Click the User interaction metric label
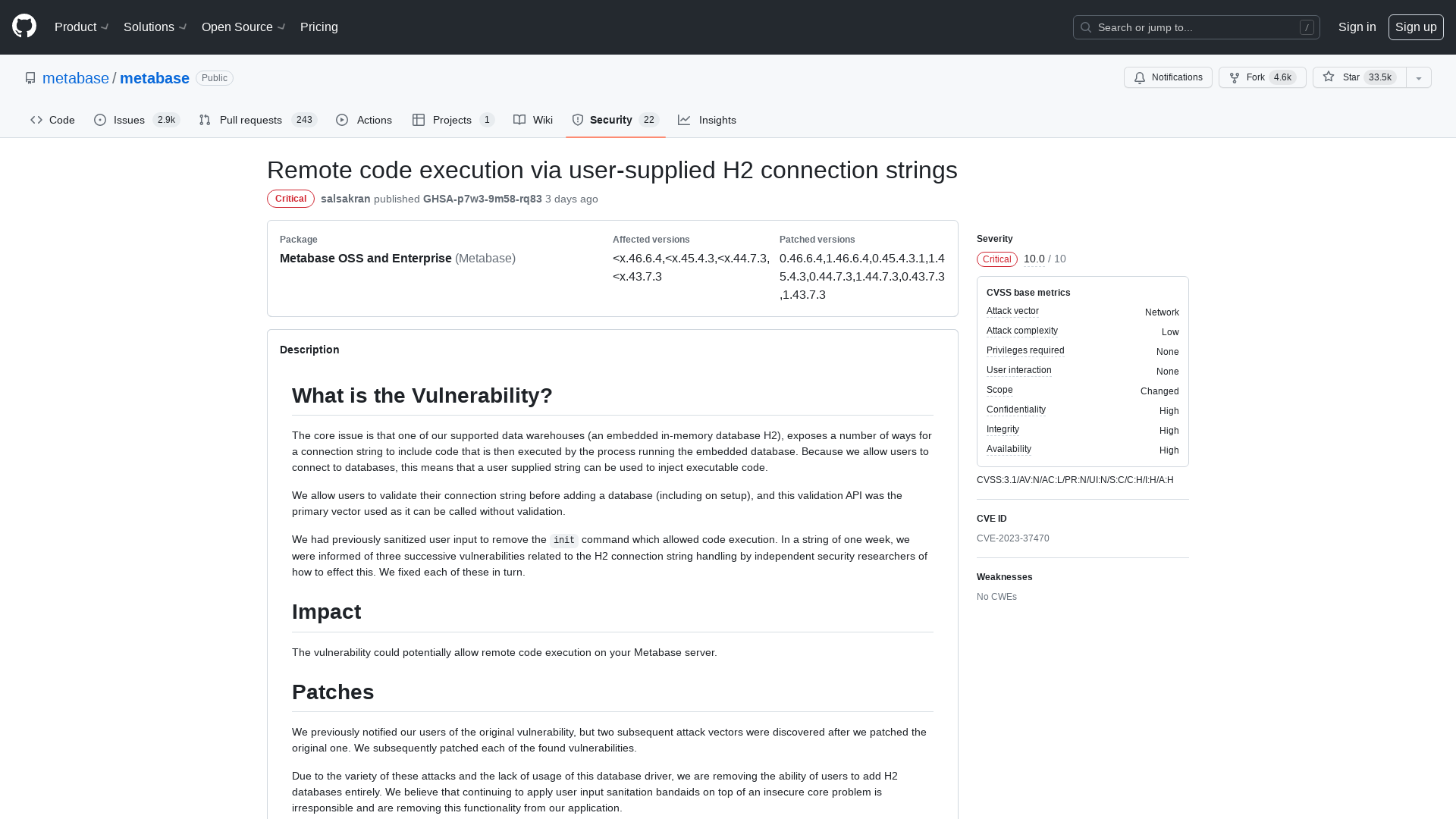Viewport: 1456px width, 819px height. tap(1019, 370)
